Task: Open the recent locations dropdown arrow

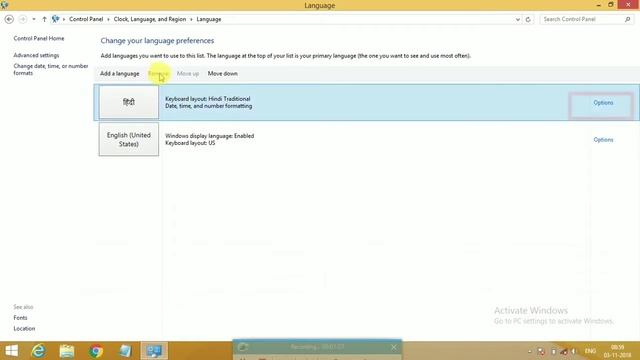Action: click(x=33, y=19)
